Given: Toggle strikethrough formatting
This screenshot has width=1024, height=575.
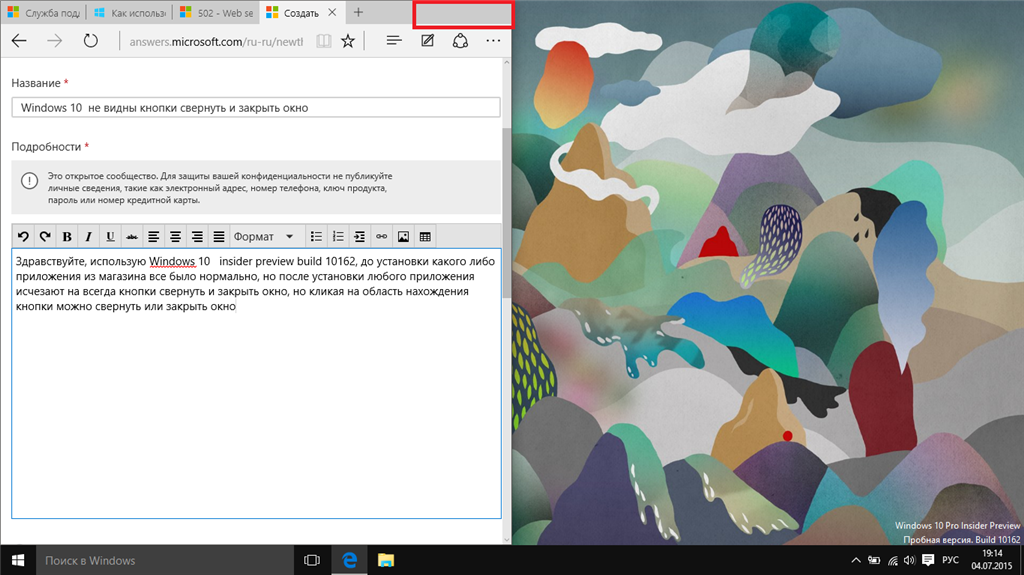Looking at the screenshot, I should [131, 237].
